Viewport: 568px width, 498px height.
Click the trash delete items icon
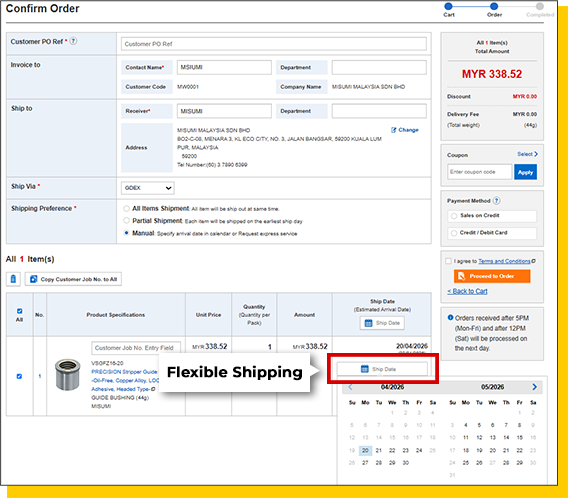click(x=13, y=279)
